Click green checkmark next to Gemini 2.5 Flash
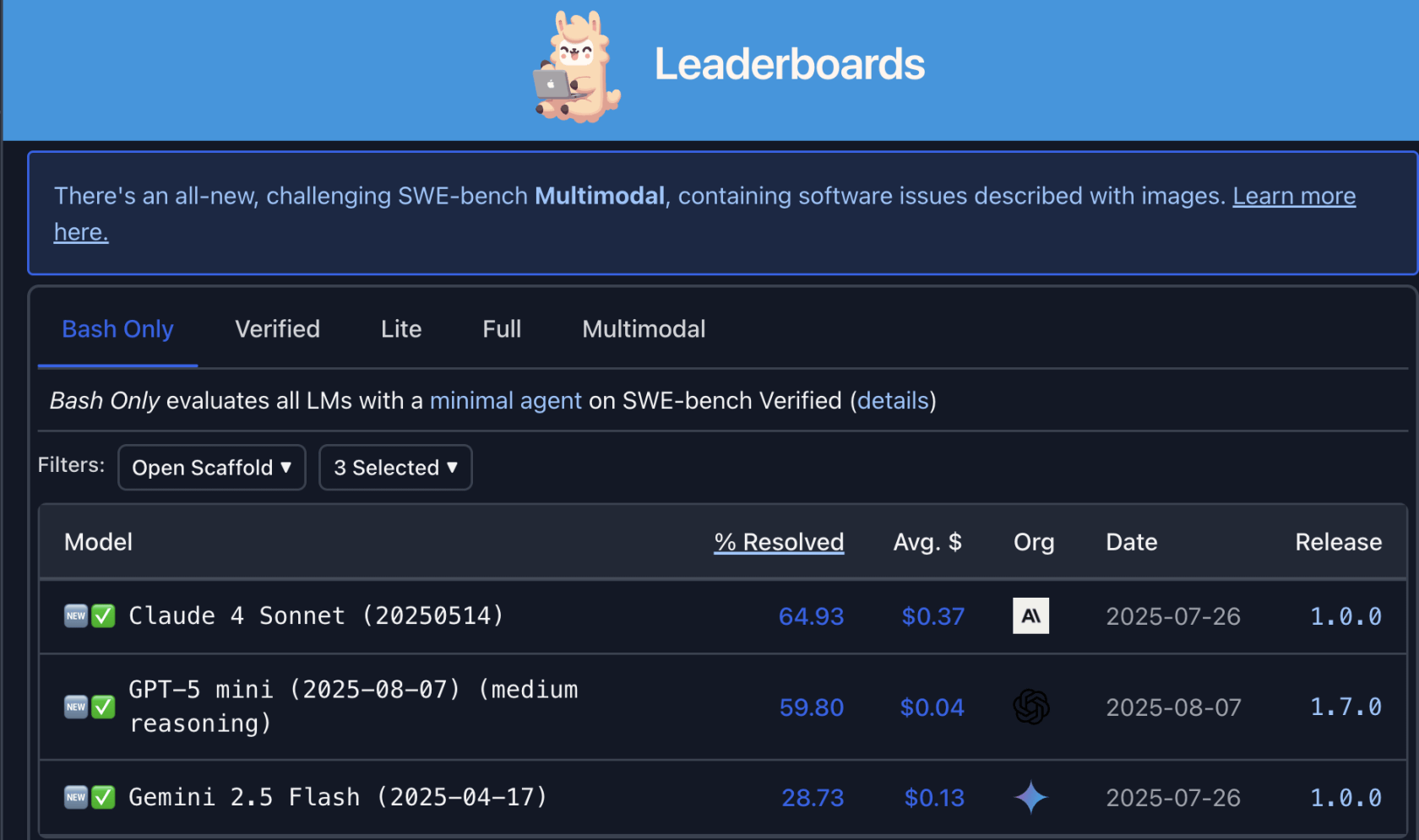Image resolution: width=1419 pixels, height=840 pixels. [103, 797]
